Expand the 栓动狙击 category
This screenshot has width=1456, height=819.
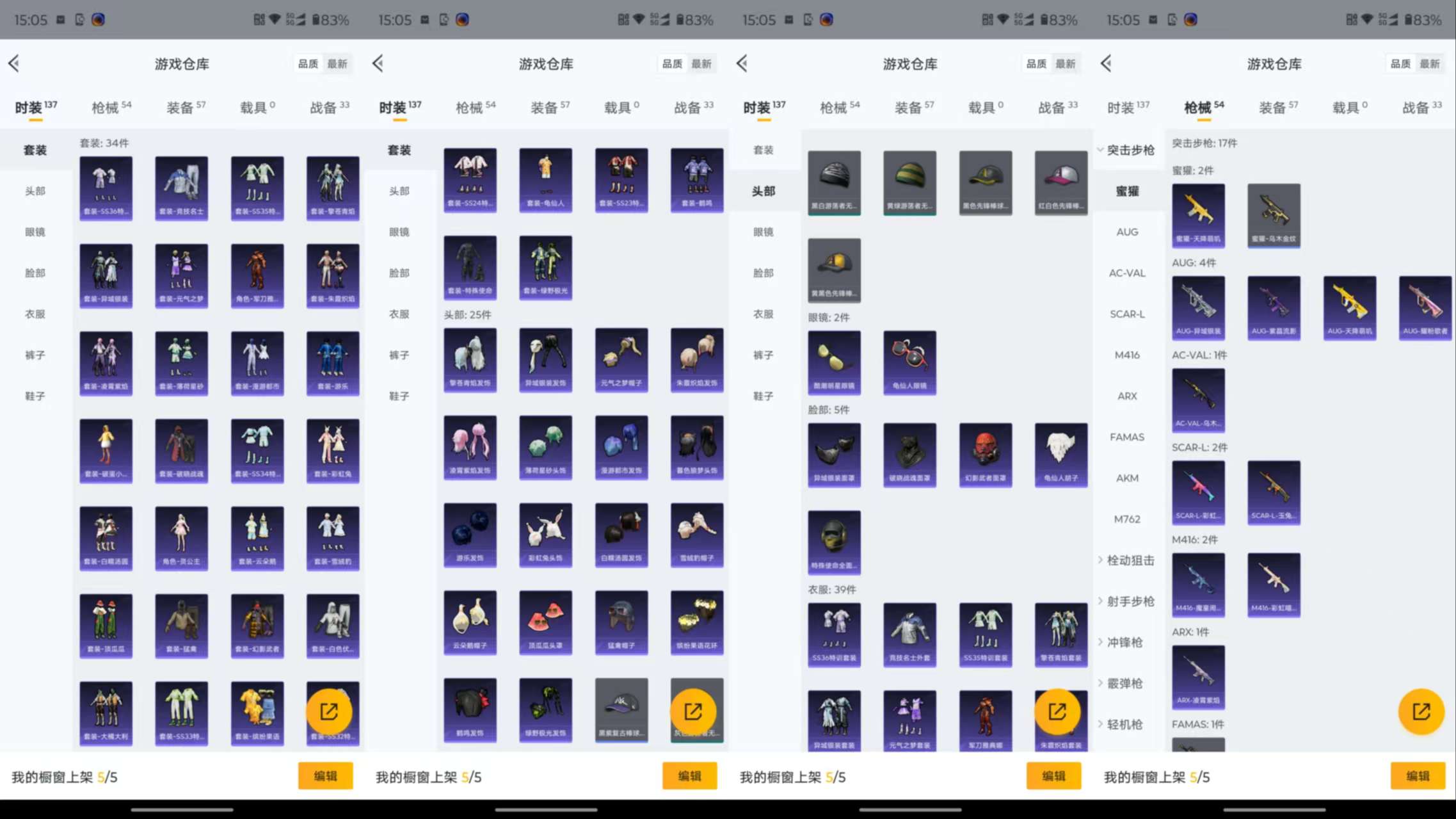(x=1130, y=560)
